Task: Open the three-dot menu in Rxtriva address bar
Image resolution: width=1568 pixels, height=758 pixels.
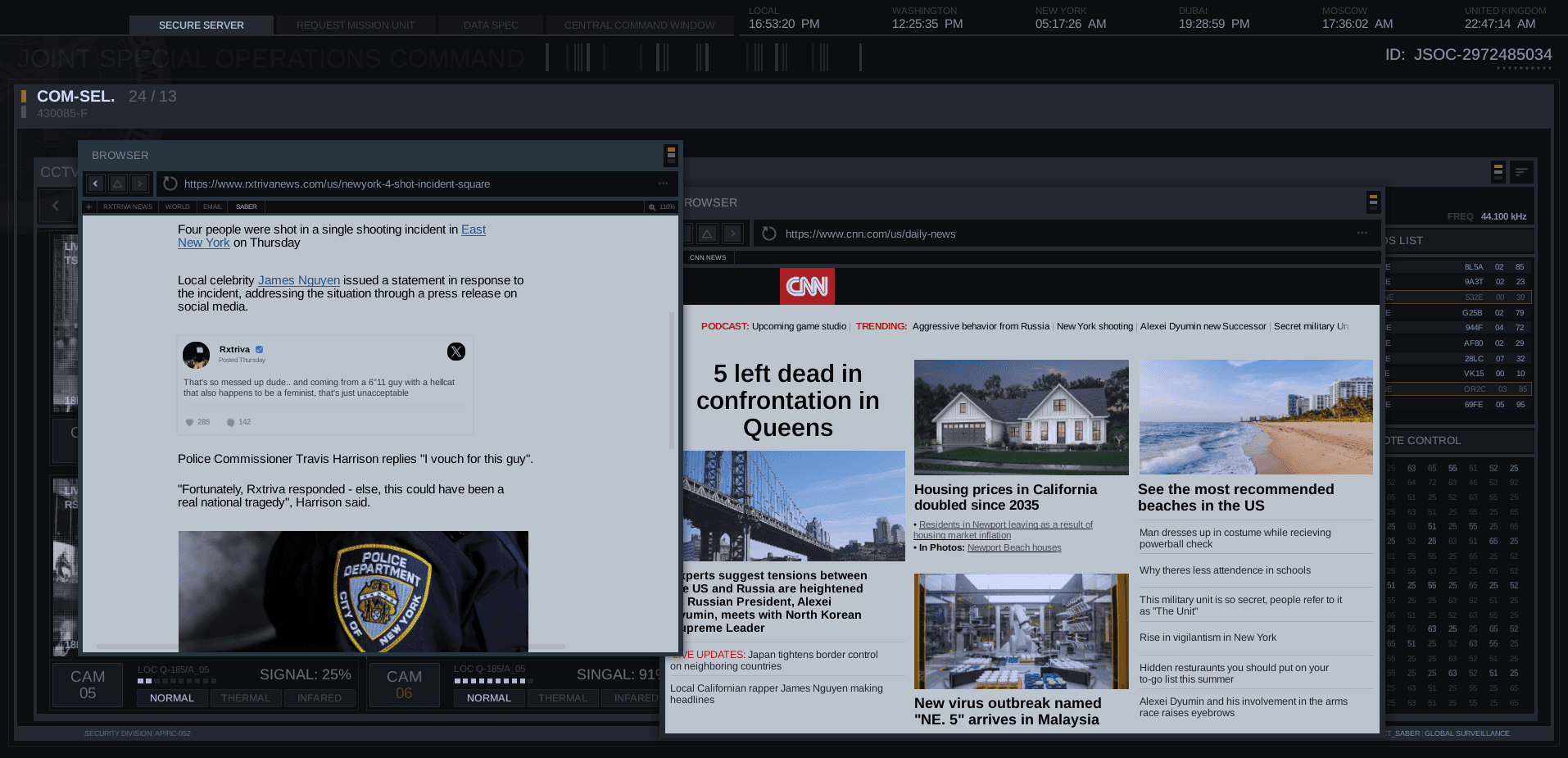Action: point(663,184)
